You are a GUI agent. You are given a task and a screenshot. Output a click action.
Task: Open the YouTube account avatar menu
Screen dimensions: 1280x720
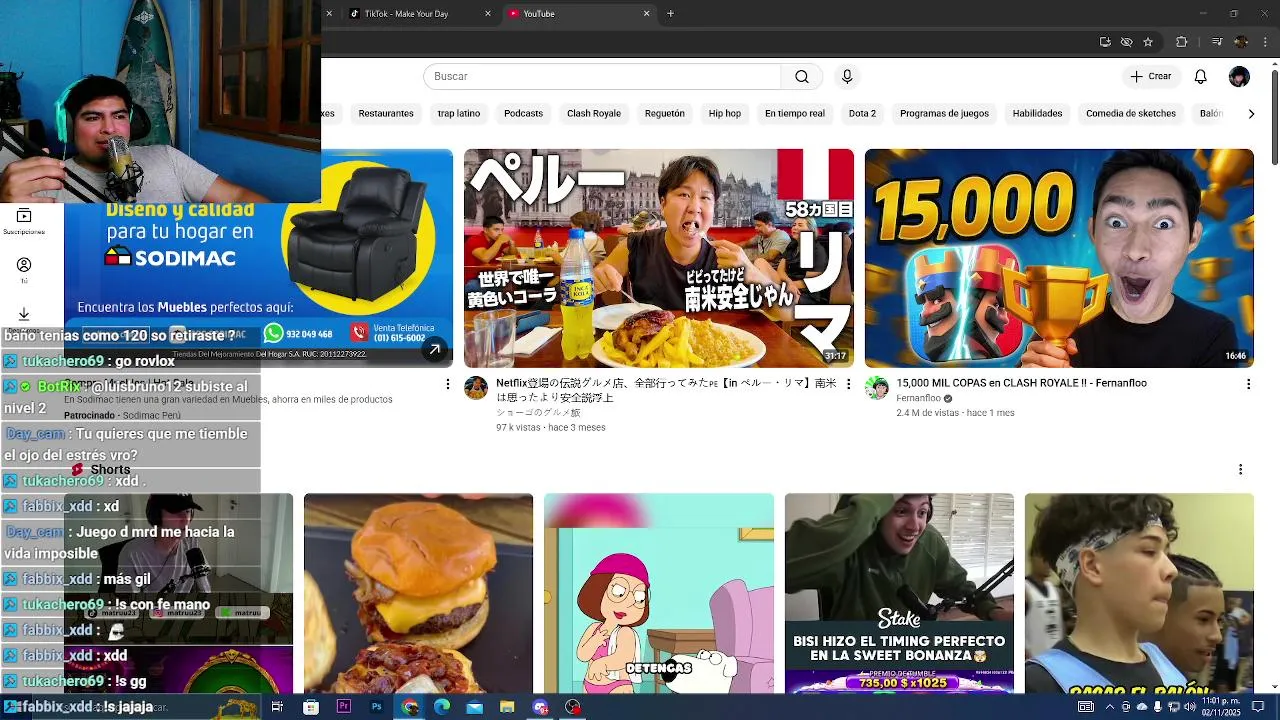1239,77
